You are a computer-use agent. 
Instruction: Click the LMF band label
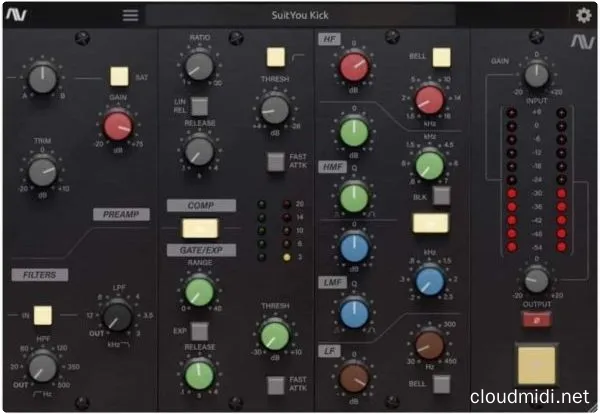333,282
